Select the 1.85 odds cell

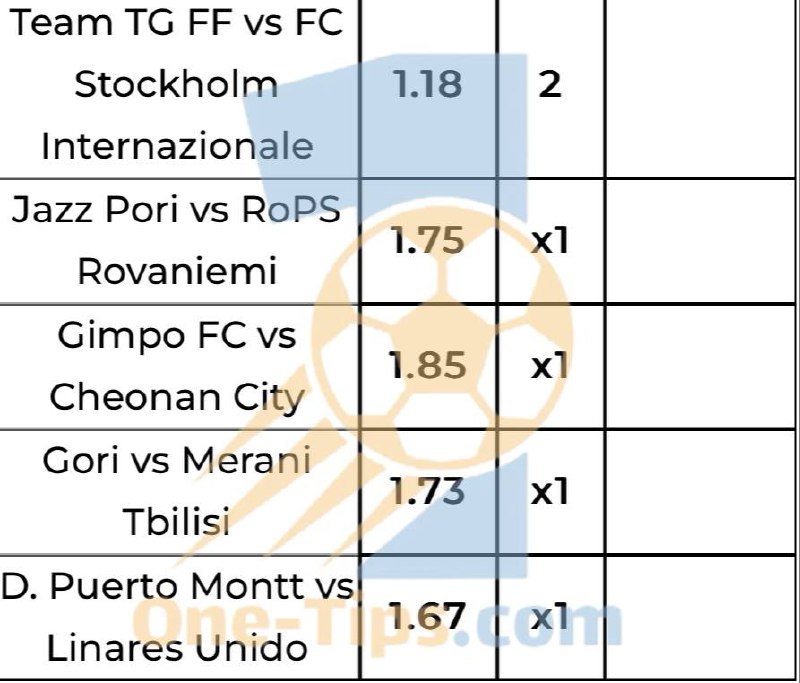point(428,365)
